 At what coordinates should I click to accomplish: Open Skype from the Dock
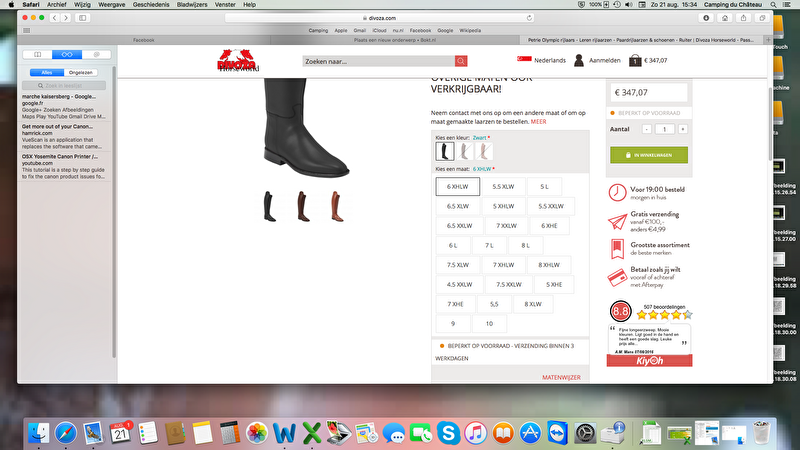pyautogui.click(x=446, y=433)
